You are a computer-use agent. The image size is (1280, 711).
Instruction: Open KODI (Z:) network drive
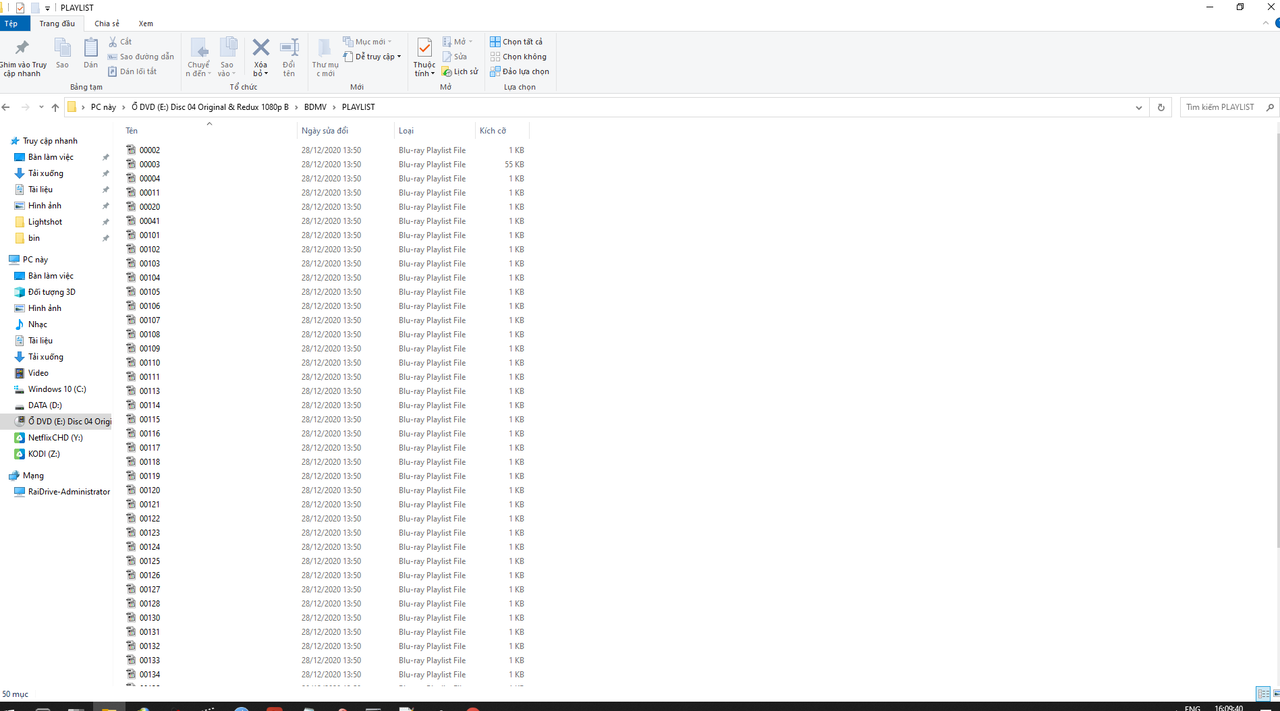pos(43,454)
